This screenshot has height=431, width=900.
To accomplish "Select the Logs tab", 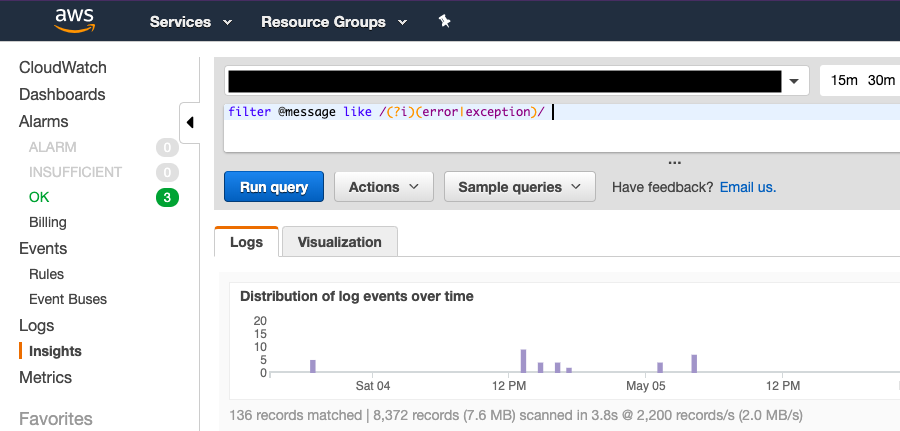I will point(246,242).
